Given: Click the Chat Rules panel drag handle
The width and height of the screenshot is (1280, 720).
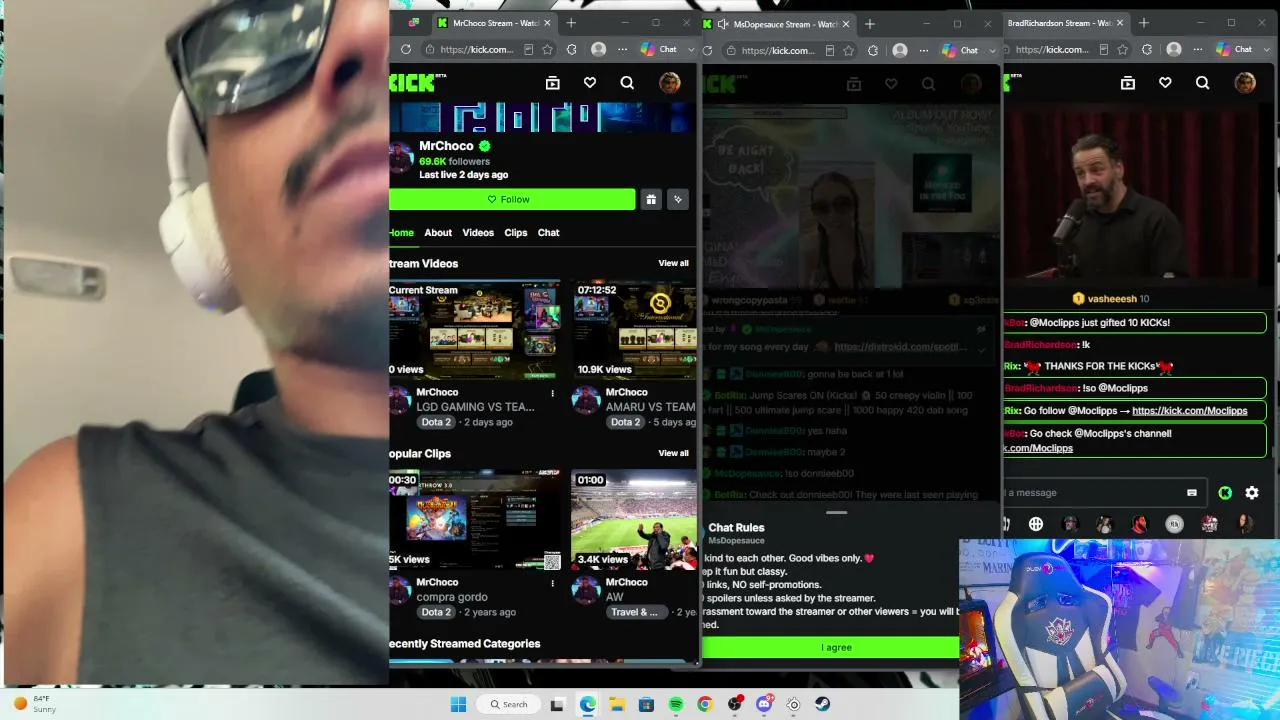Looking at the screenshot, I should 836,512.
